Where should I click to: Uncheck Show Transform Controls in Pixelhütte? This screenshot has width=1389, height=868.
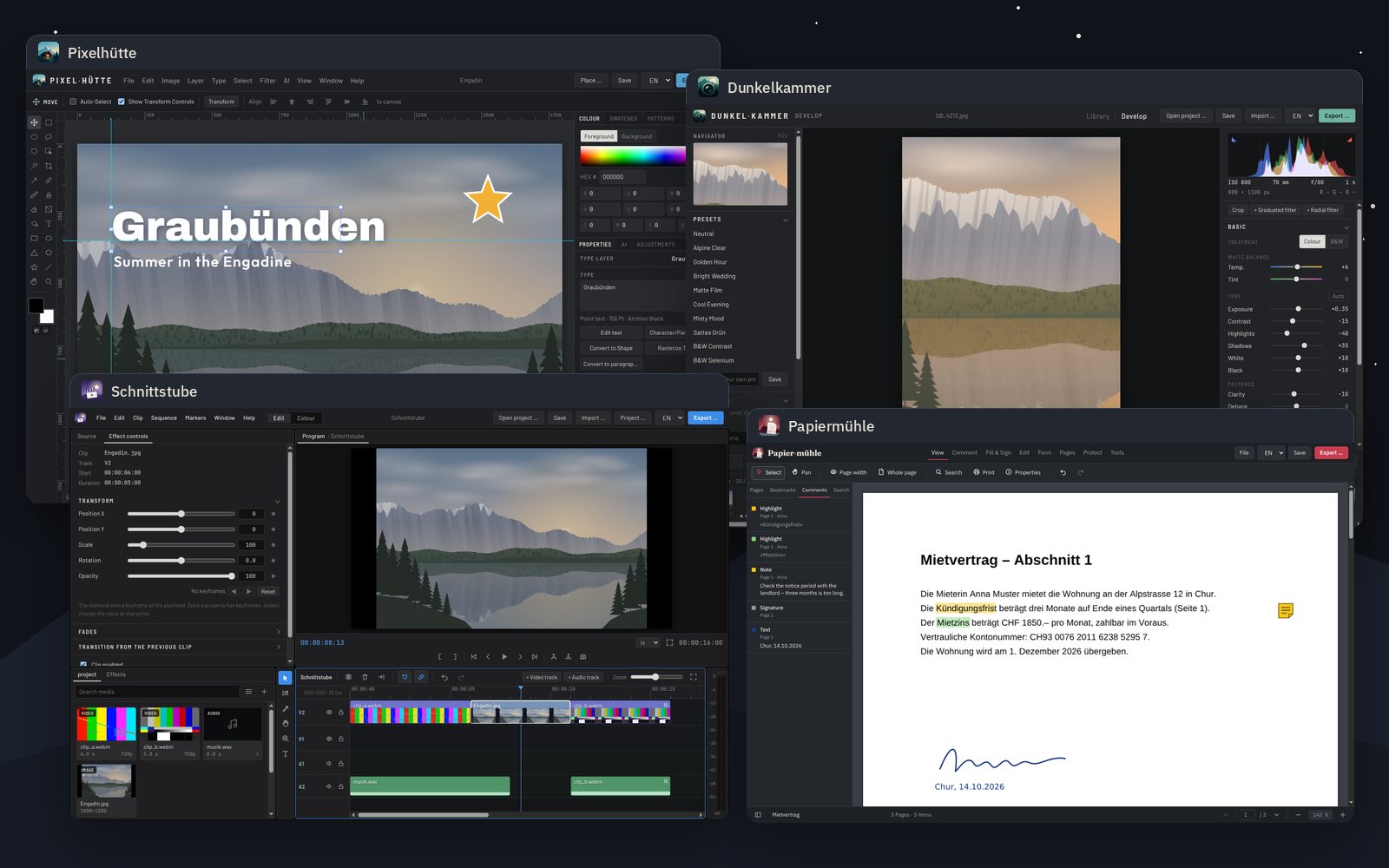click(x=122, y=102)
